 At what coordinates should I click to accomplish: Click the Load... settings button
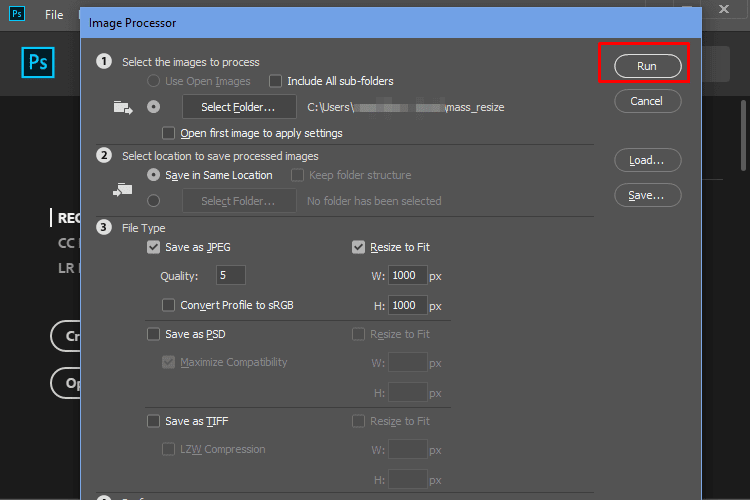(647, 160)
